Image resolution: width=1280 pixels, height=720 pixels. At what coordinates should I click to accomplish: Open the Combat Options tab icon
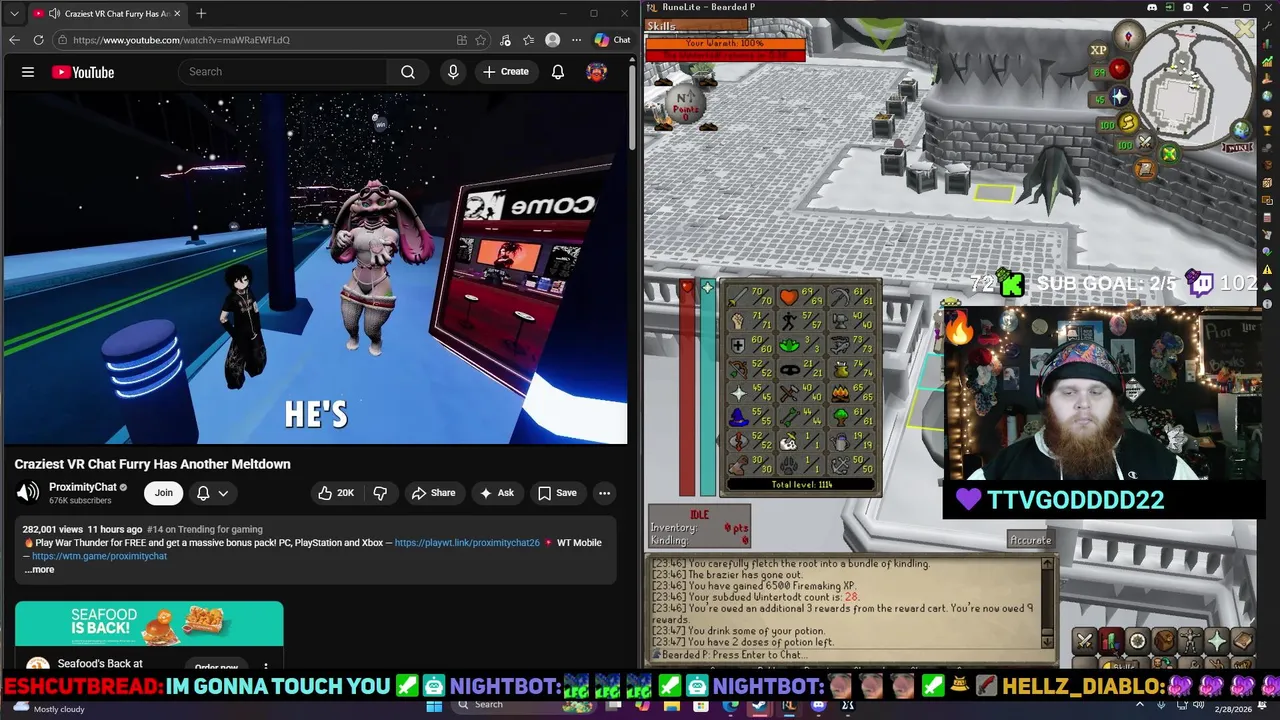click(1085, 641)
